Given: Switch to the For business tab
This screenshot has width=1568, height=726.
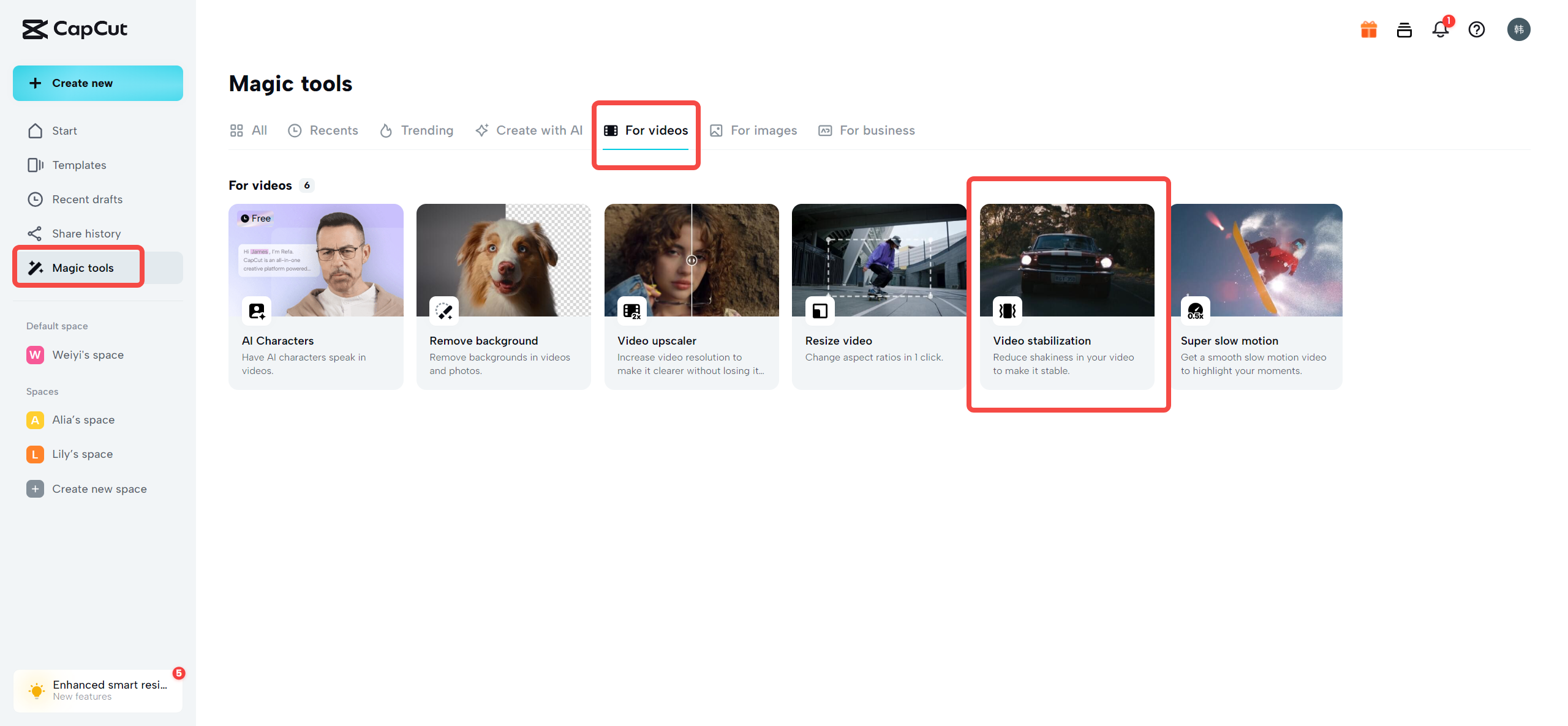Looking at the screenshot, I should coord(867,130).
